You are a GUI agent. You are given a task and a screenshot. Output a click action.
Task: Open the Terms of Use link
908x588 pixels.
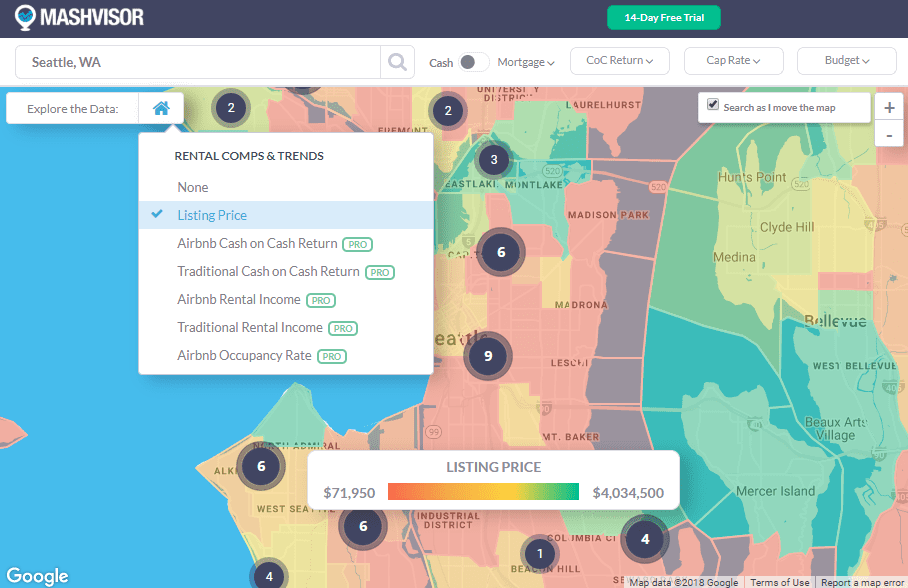click(x=780, y=582)
